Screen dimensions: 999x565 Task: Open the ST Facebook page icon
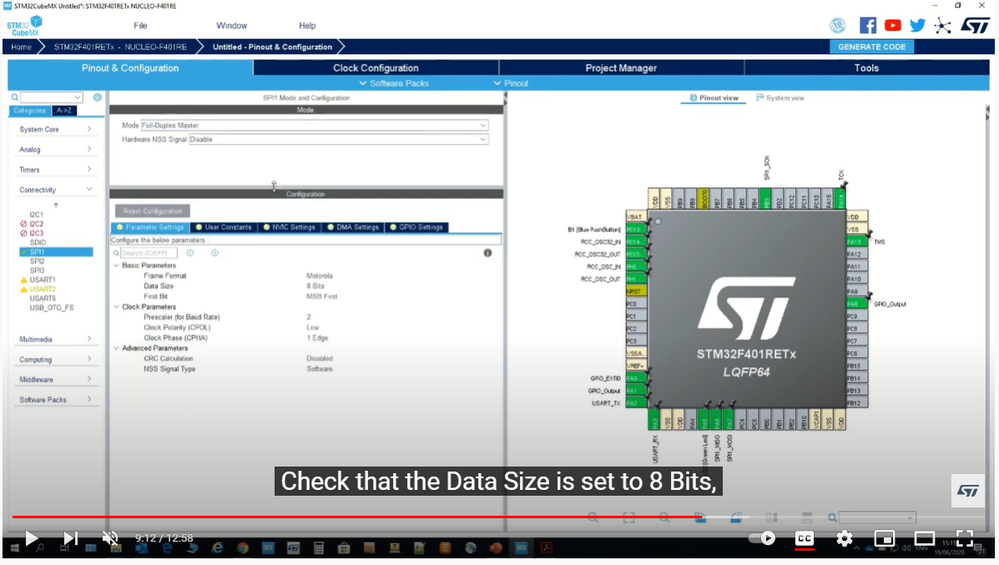[867, 25]
